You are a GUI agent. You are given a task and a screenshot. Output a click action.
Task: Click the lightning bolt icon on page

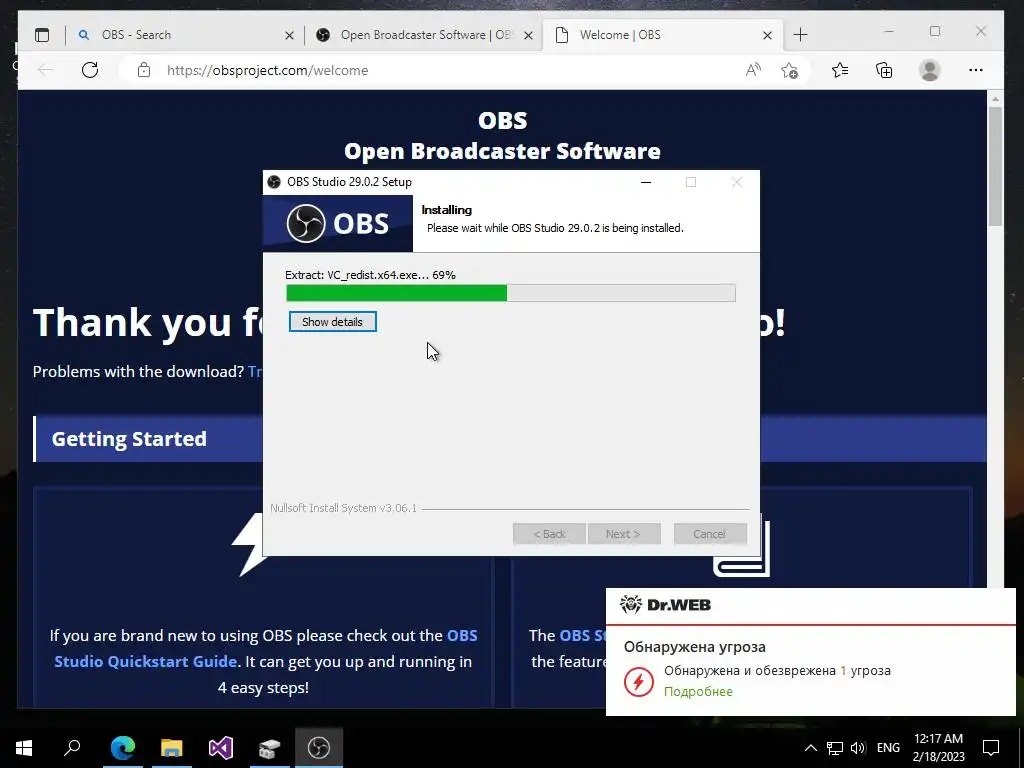[x=247, y=545]
